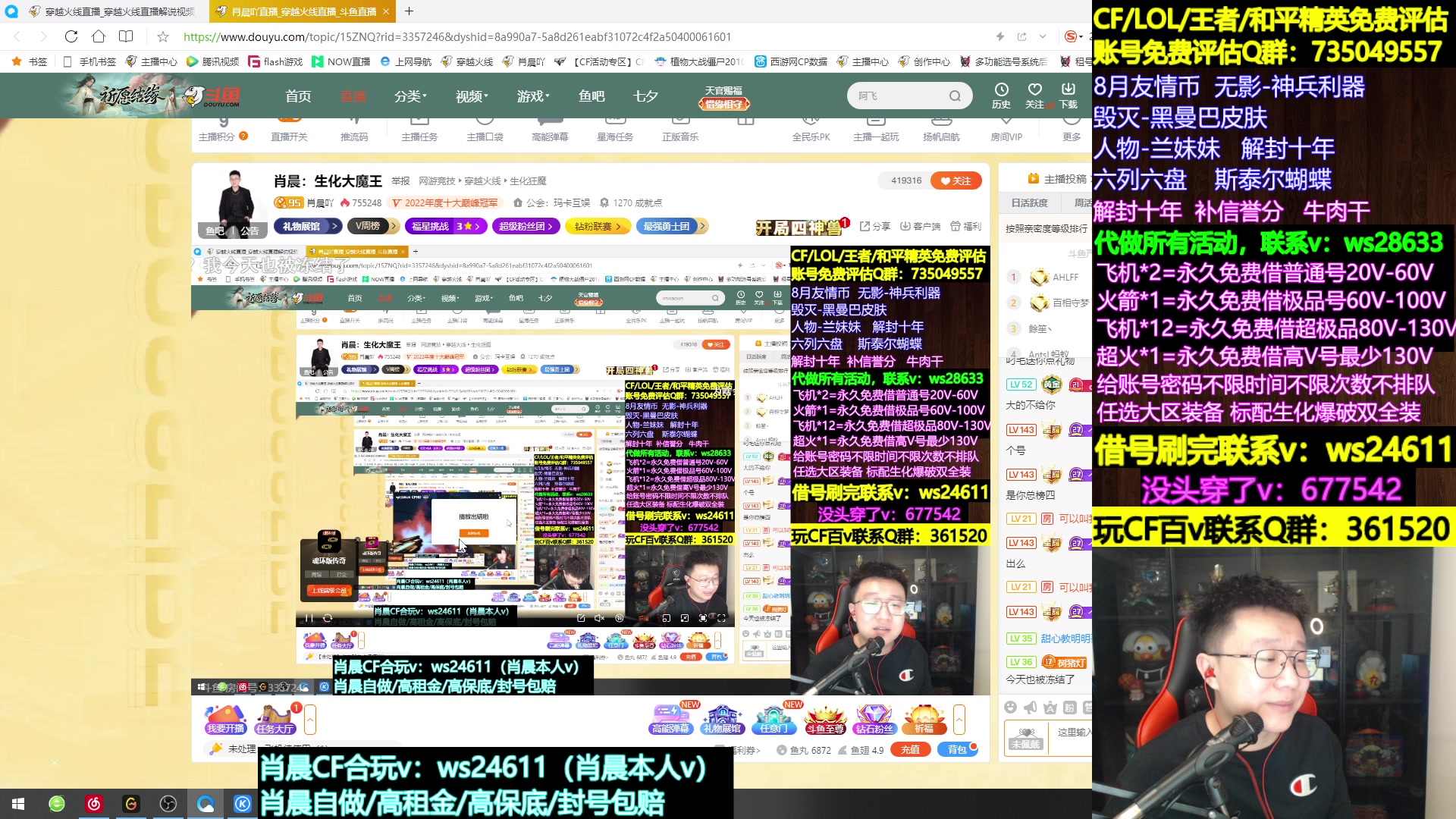The width and height of the screenshot is (1456, 819).
Task: Expand the arrow next to 任务大厅
Action: [x=310, y=719]
